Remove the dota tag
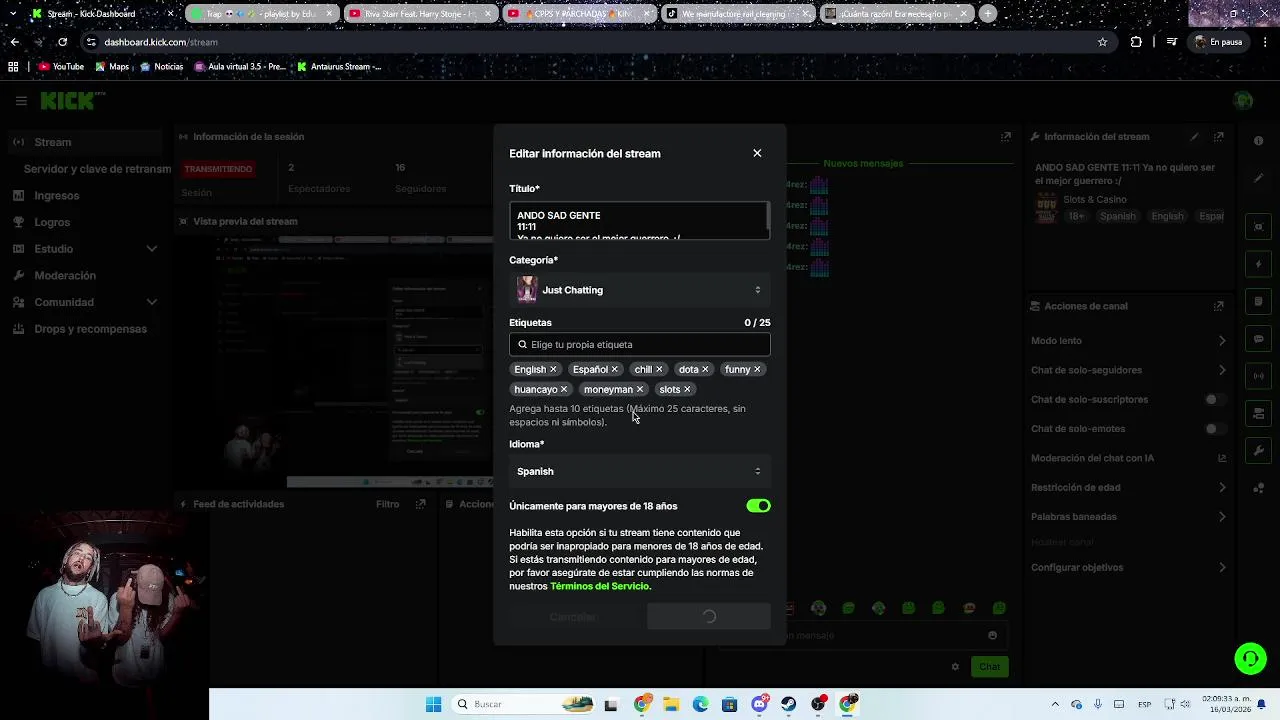Viewport: 1280px width, 720px height. pos(705,370)
